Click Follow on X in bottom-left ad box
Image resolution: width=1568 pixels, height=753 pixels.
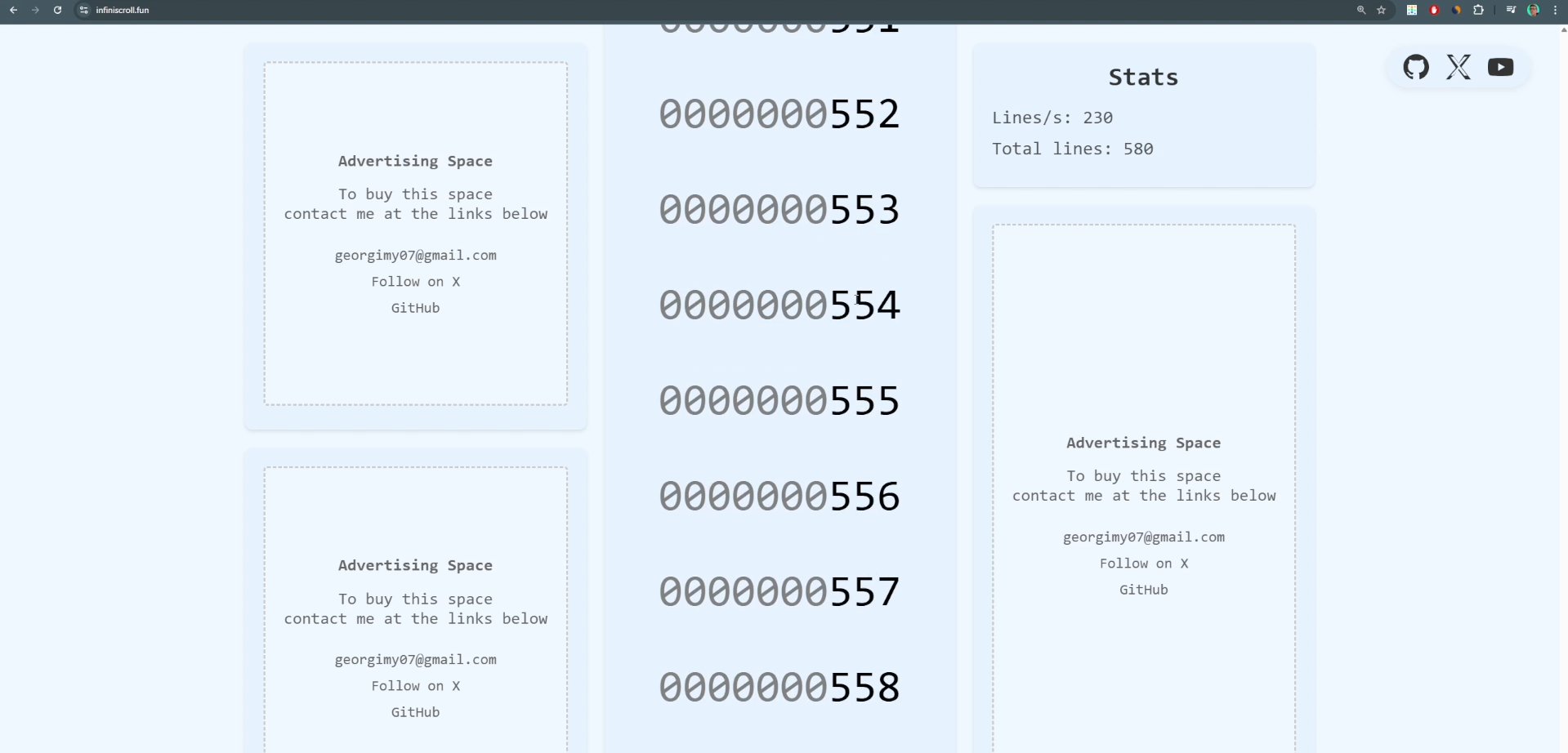click(x=415, y=686)
